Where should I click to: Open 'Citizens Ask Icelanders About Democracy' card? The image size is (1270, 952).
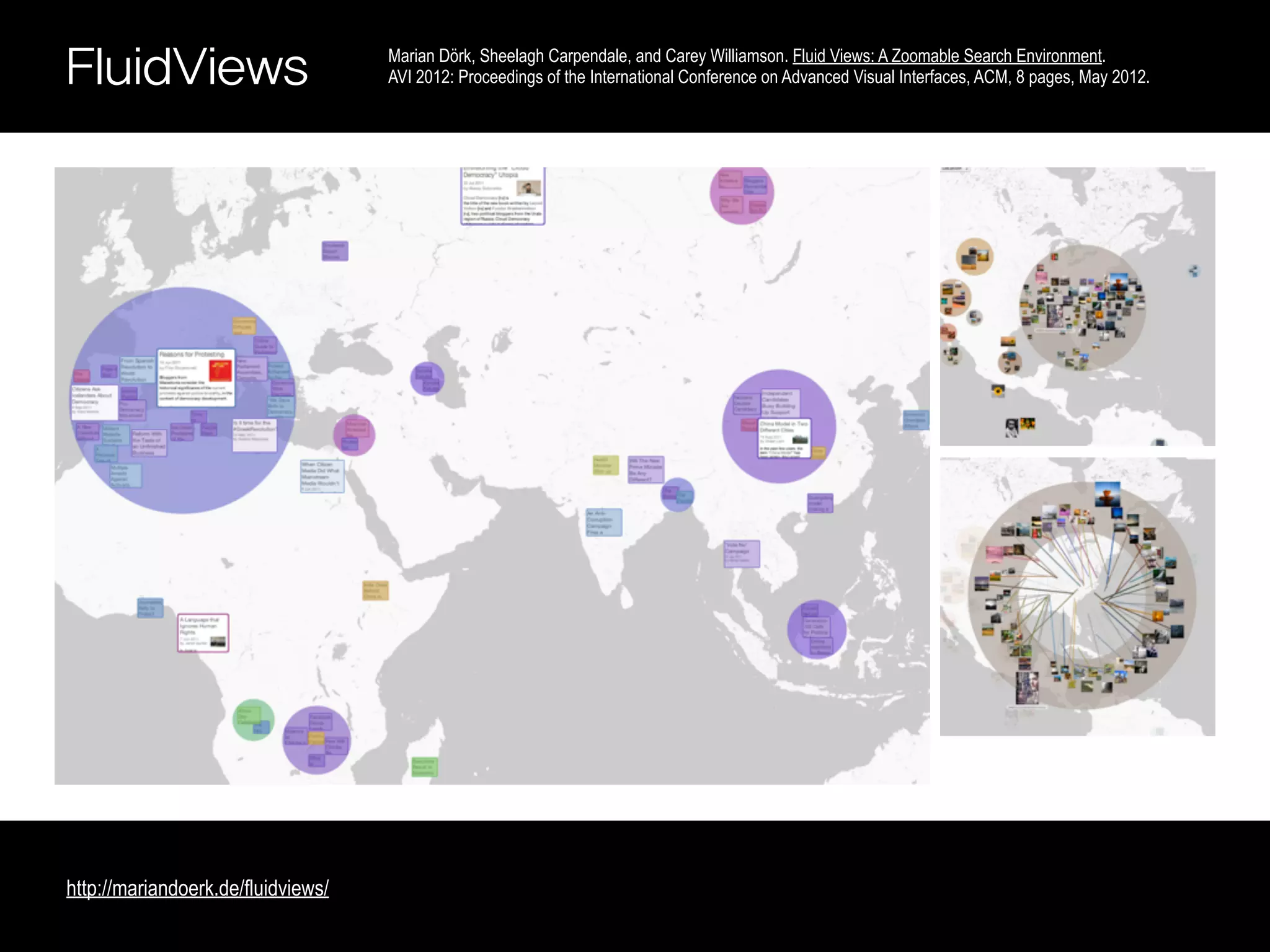94,402
